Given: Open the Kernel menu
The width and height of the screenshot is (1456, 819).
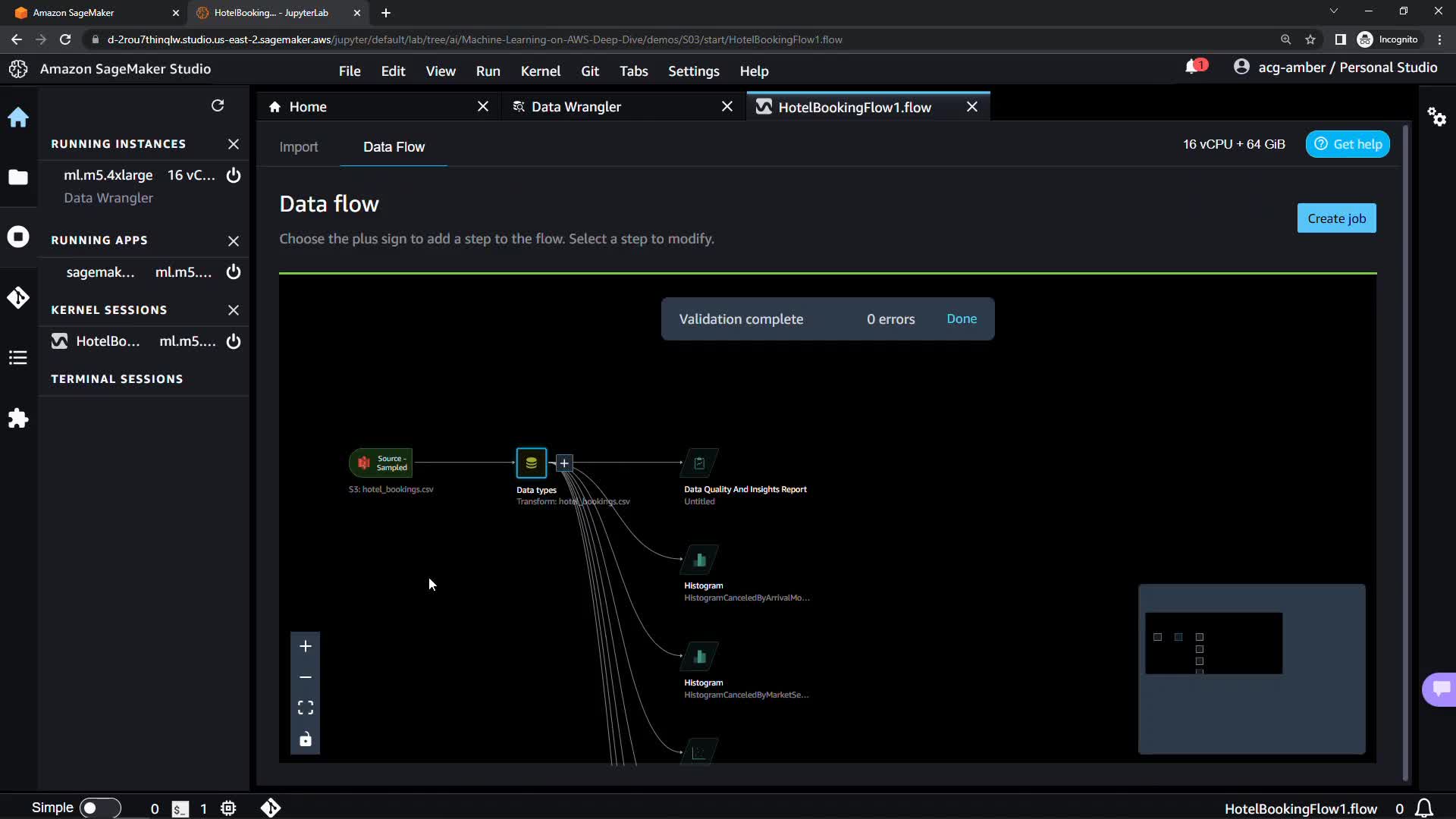Looking at the screenshot, I should pos(540,71).
